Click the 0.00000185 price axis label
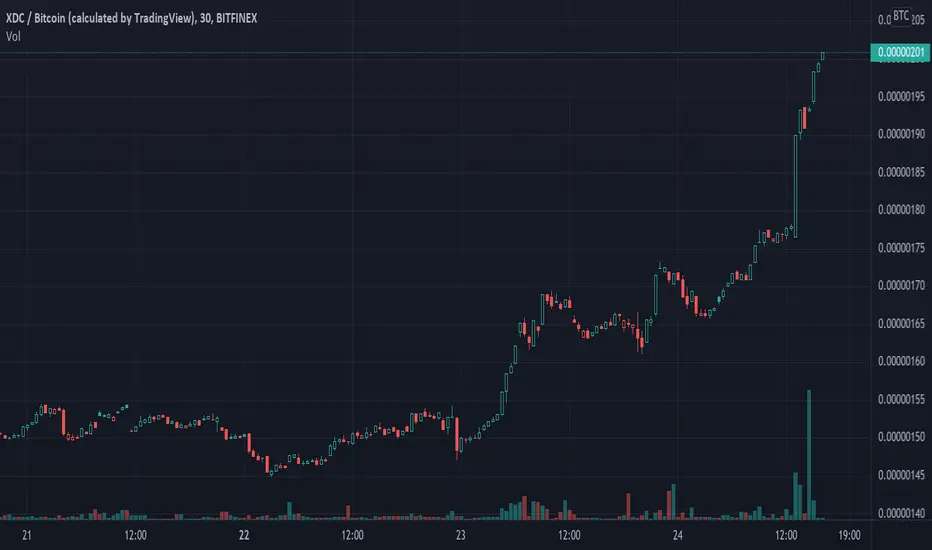The height and width of the screenshot is (550, 932). coord(901,172)
